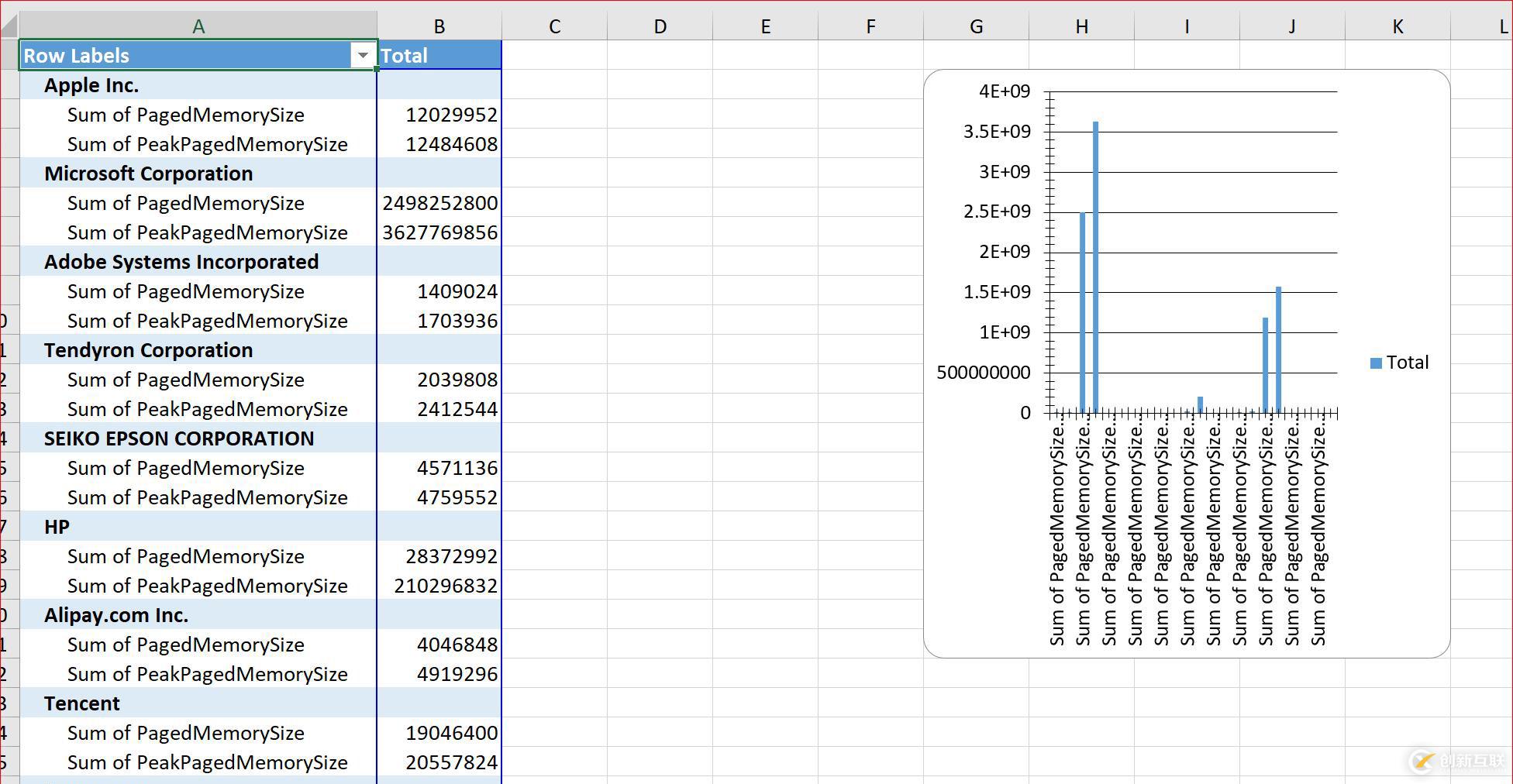Select column K header
The width and height of the screenshot is (1513, 784).
click(1398, 26)
